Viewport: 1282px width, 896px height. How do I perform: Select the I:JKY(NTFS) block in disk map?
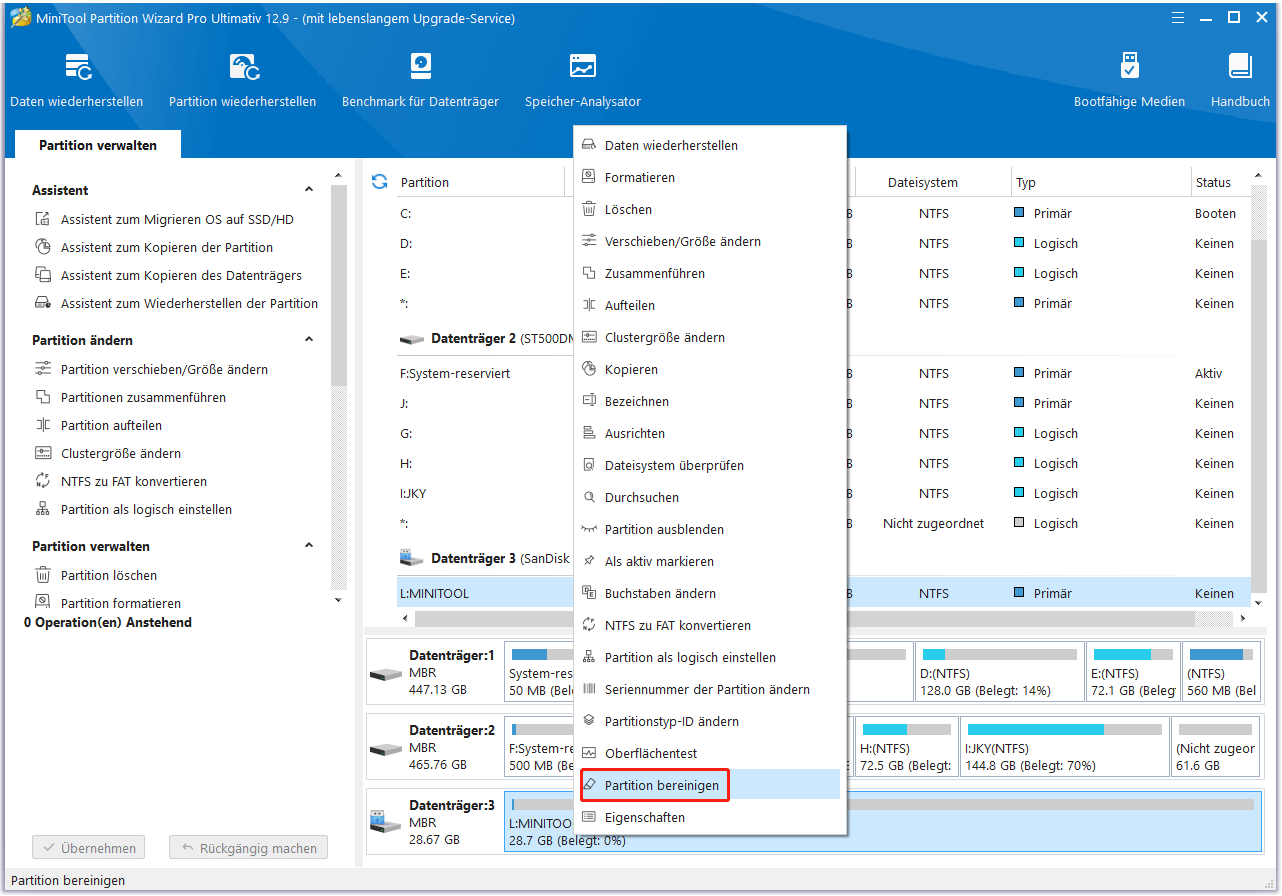1063,747
